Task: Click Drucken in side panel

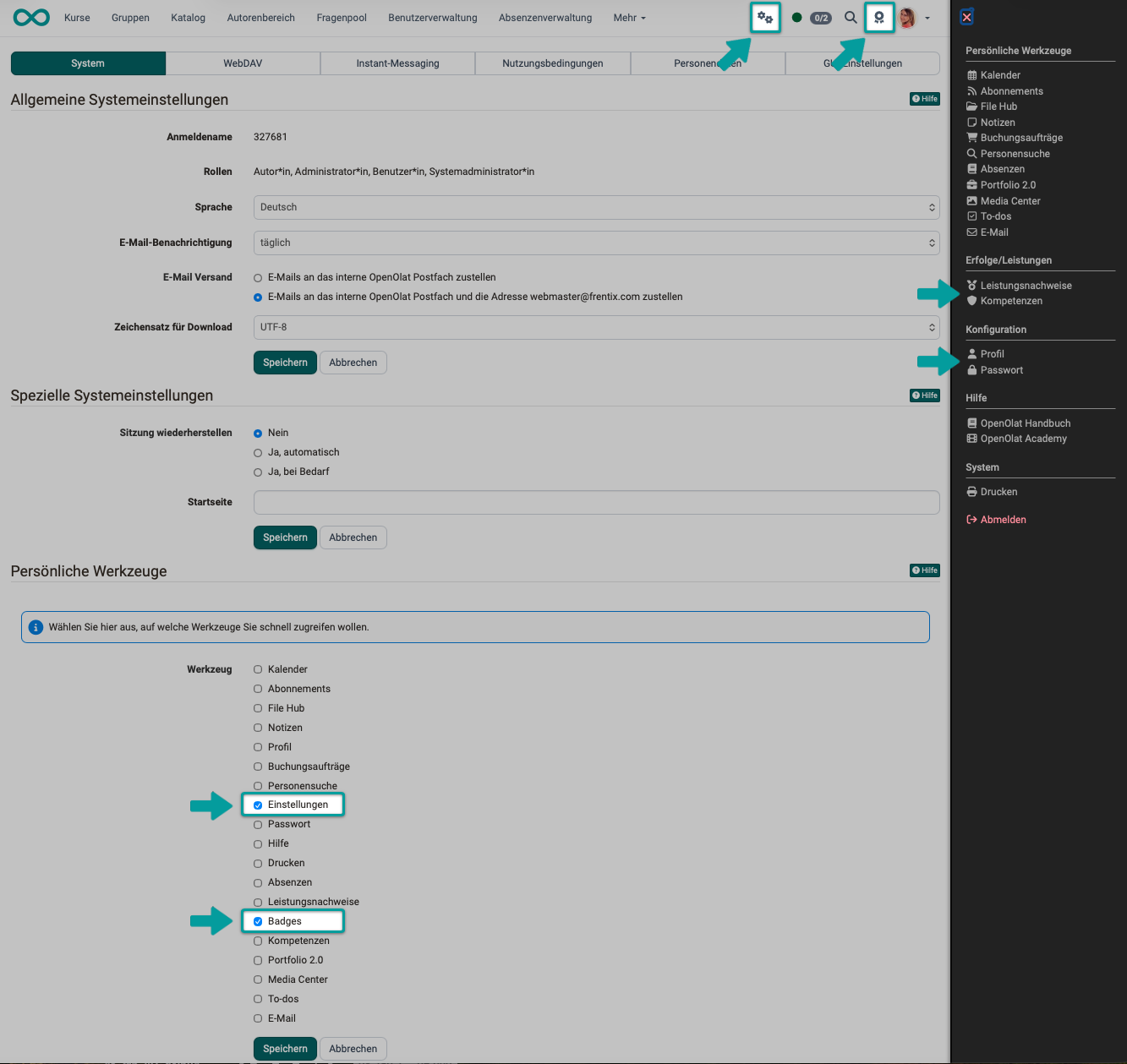Action: [993, 492]
